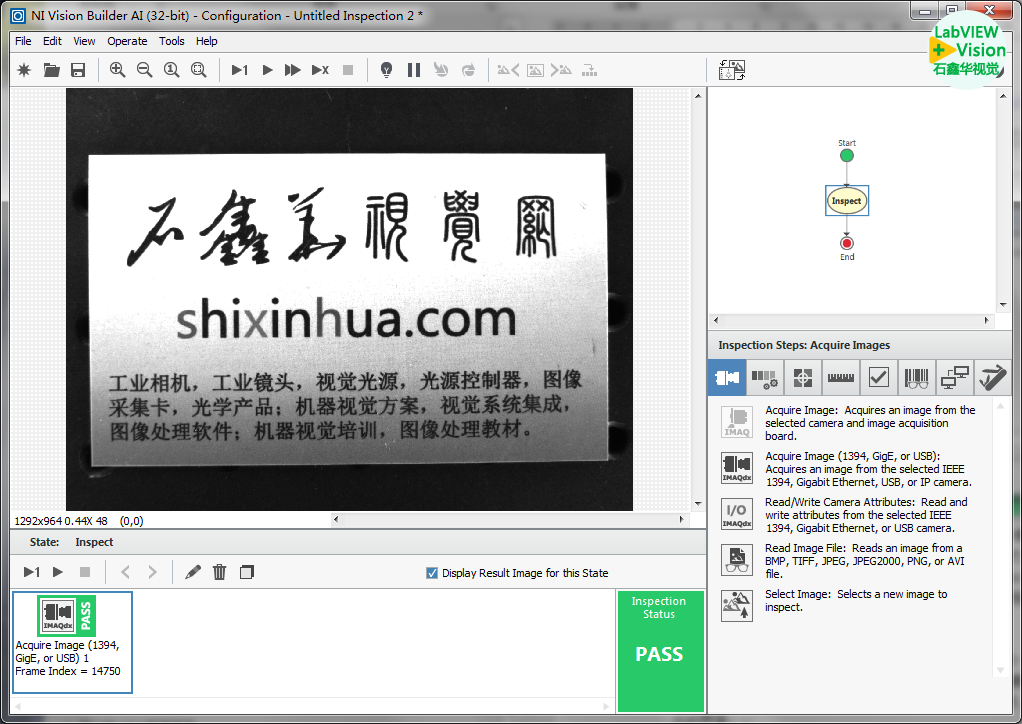The height and width of the screenshot is (724, 1022).
Task: Select the Inspect state node in the diagram
Action: (x=846, y=201)
